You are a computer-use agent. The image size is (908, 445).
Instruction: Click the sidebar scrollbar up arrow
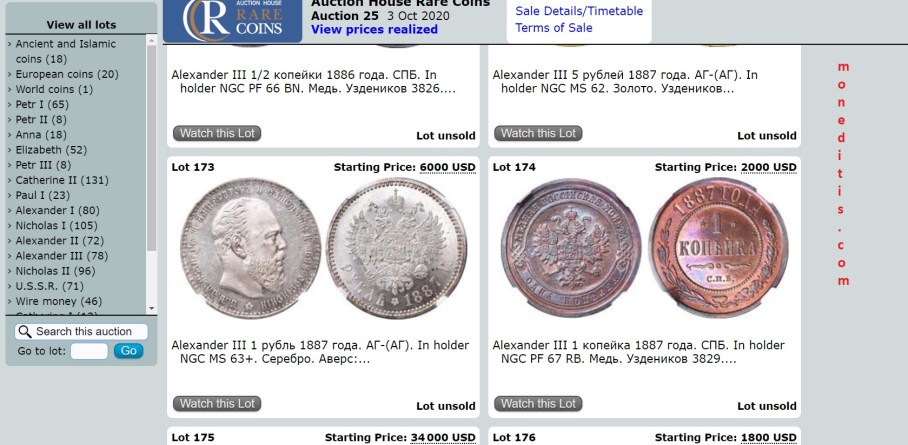click(152, 39)
